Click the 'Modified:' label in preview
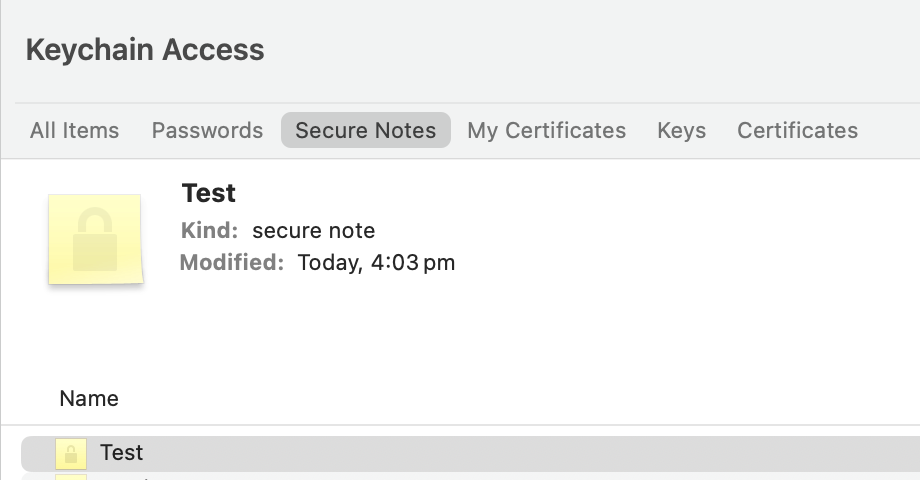Screen dimensions: 920x480 point(232,263)
